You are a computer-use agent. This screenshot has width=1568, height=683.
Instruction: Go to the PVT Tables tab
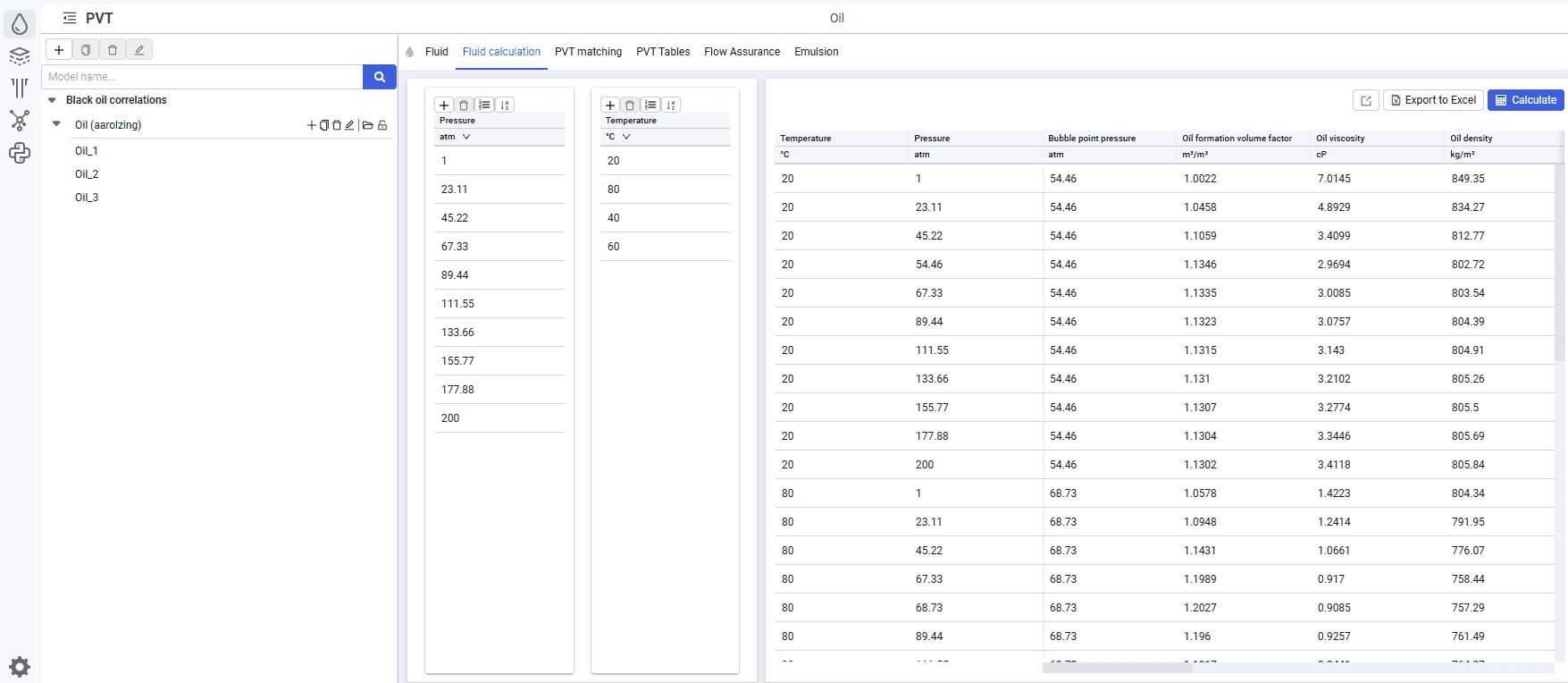coord(663,52)
